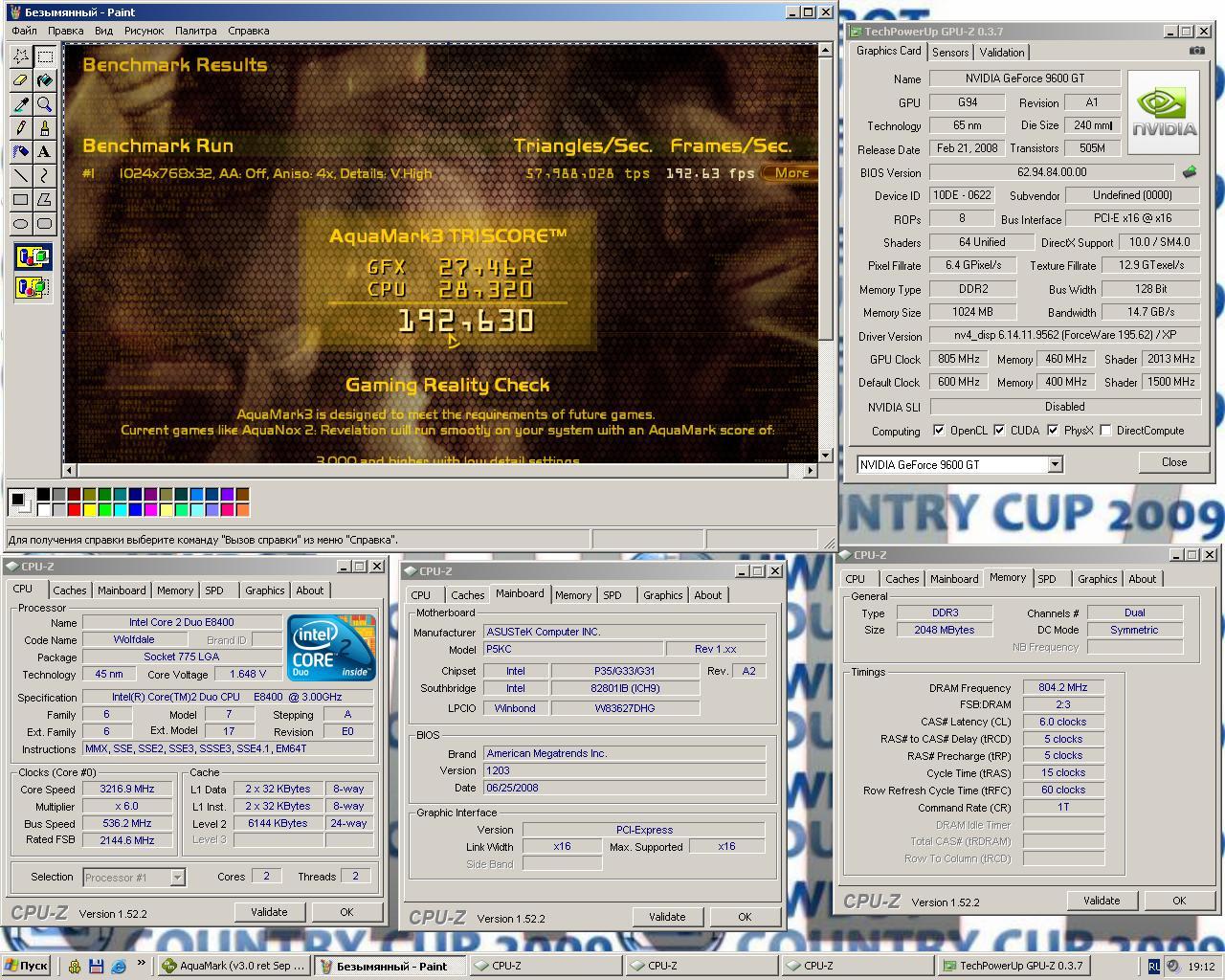Choose the Brush tool in Paint
The image size is (1225, 980).
click(44, 128)
